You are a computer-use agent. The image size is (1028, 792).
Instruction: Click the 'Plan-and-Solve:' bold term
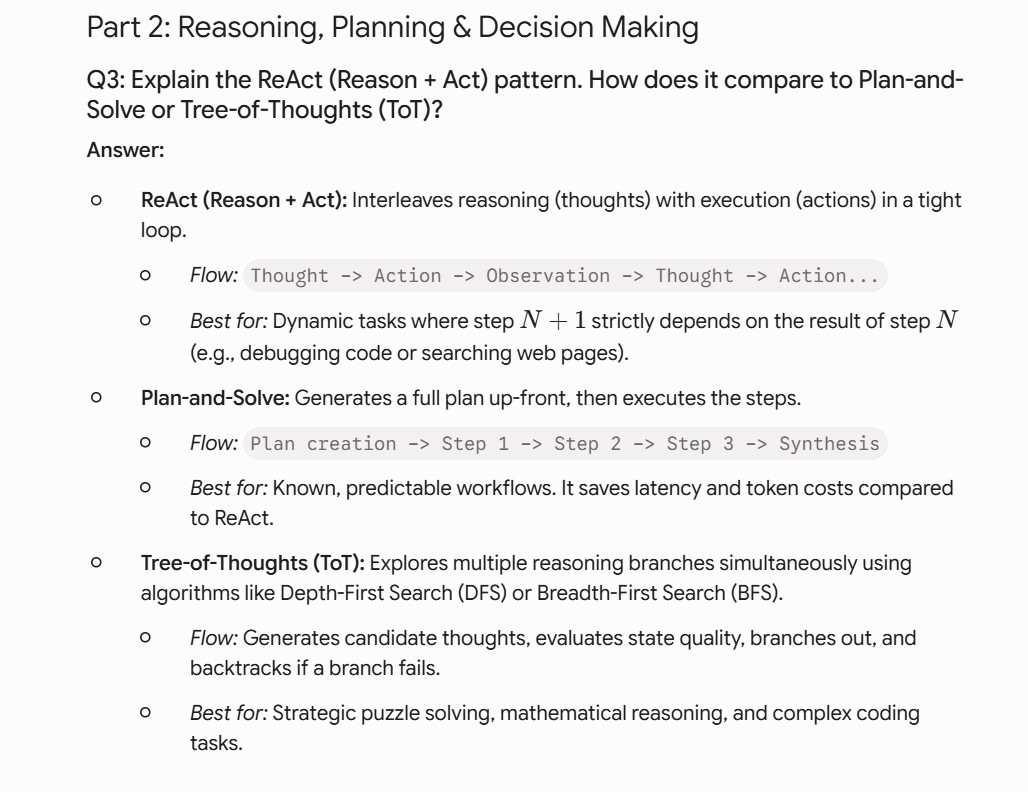(x=215, y=398)
